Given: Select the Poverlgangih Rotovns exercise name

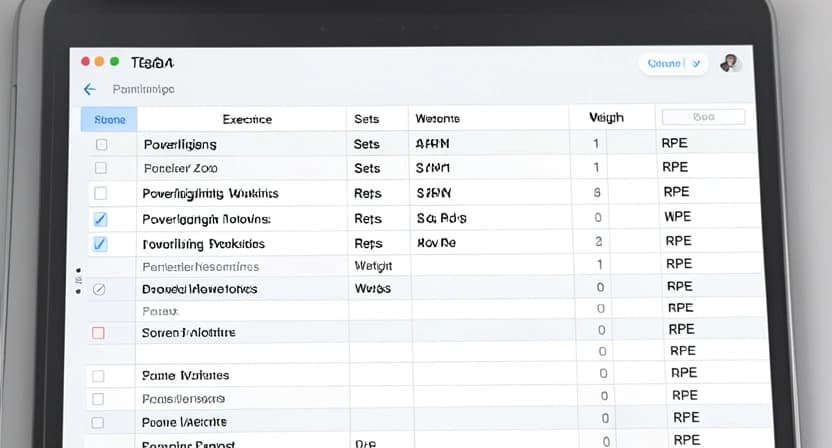Looking at the screenshot, I should (206, 219).
